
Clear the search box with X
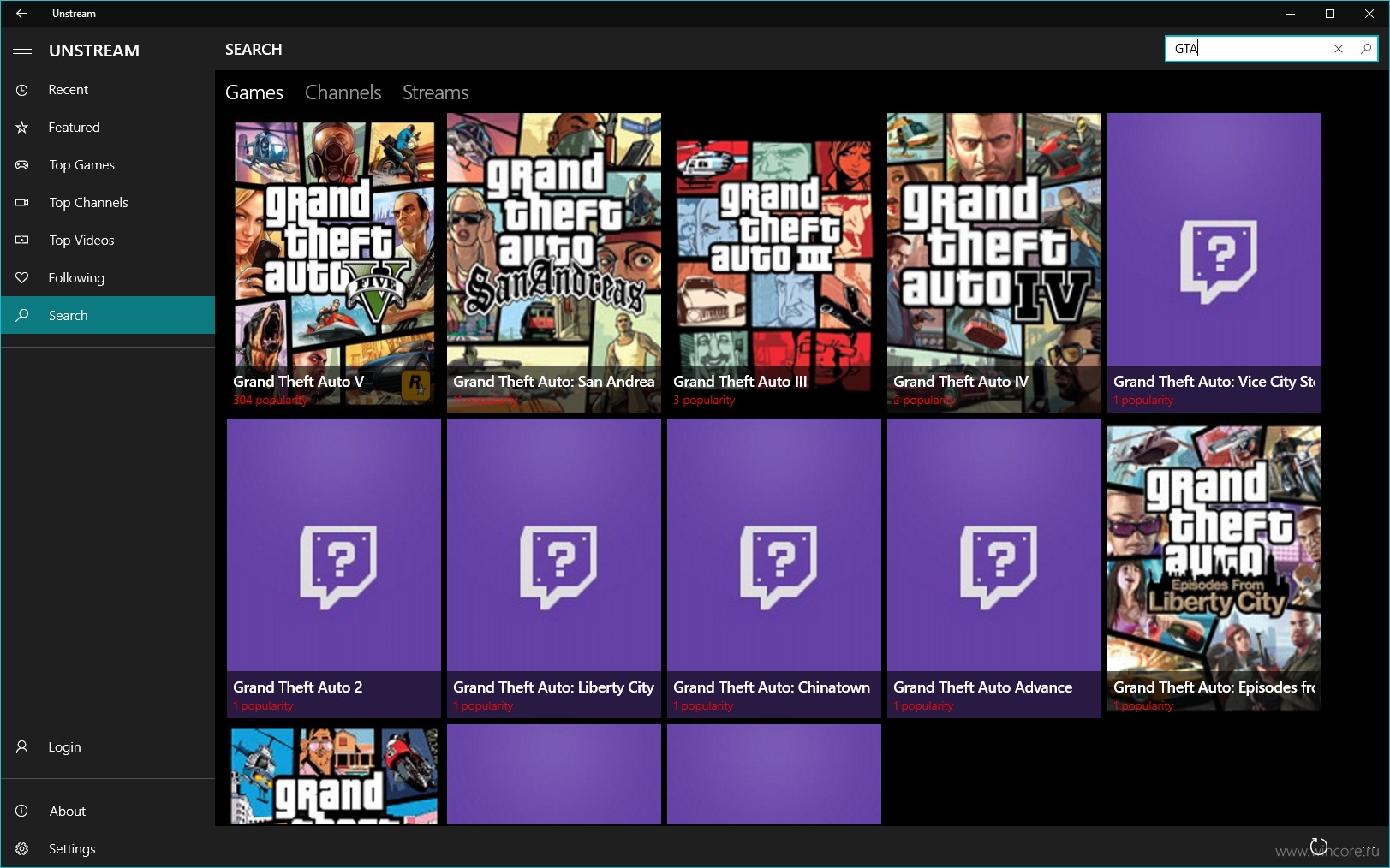(1339, 49)
